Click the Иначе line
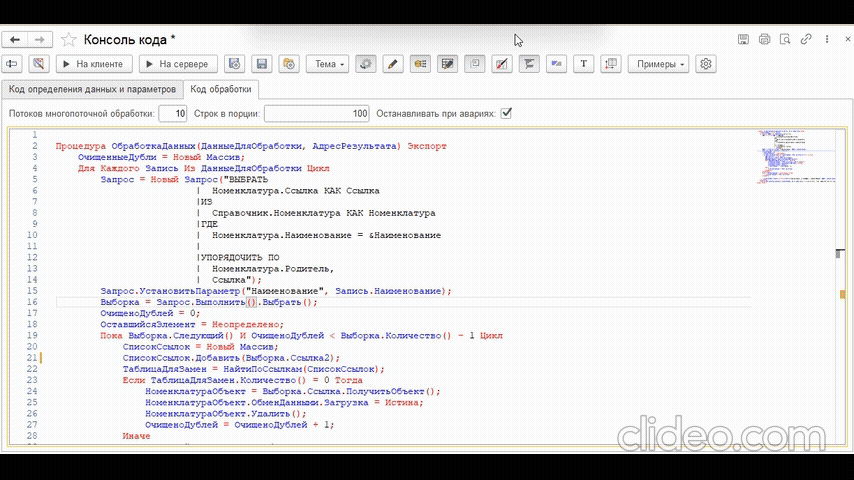 tap(136, 436)
